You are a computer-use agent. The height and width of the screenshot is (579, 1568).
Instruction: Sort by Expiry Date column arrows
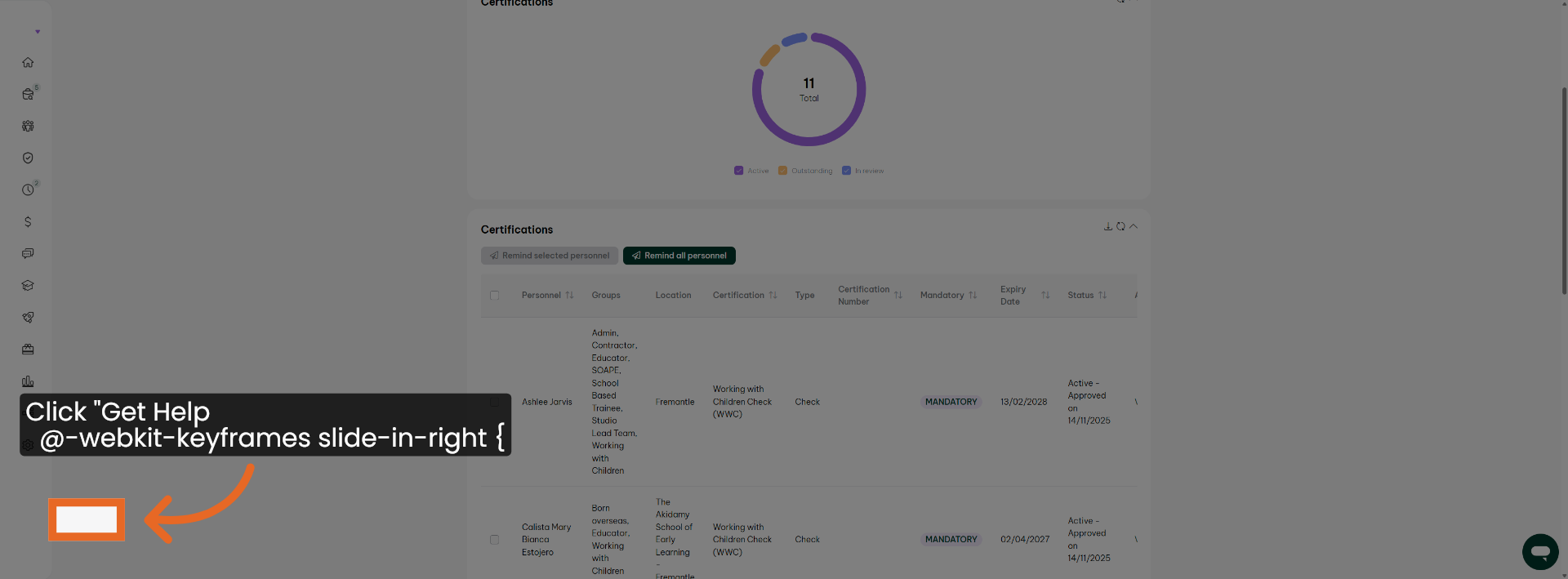[x=1045, y=296]
